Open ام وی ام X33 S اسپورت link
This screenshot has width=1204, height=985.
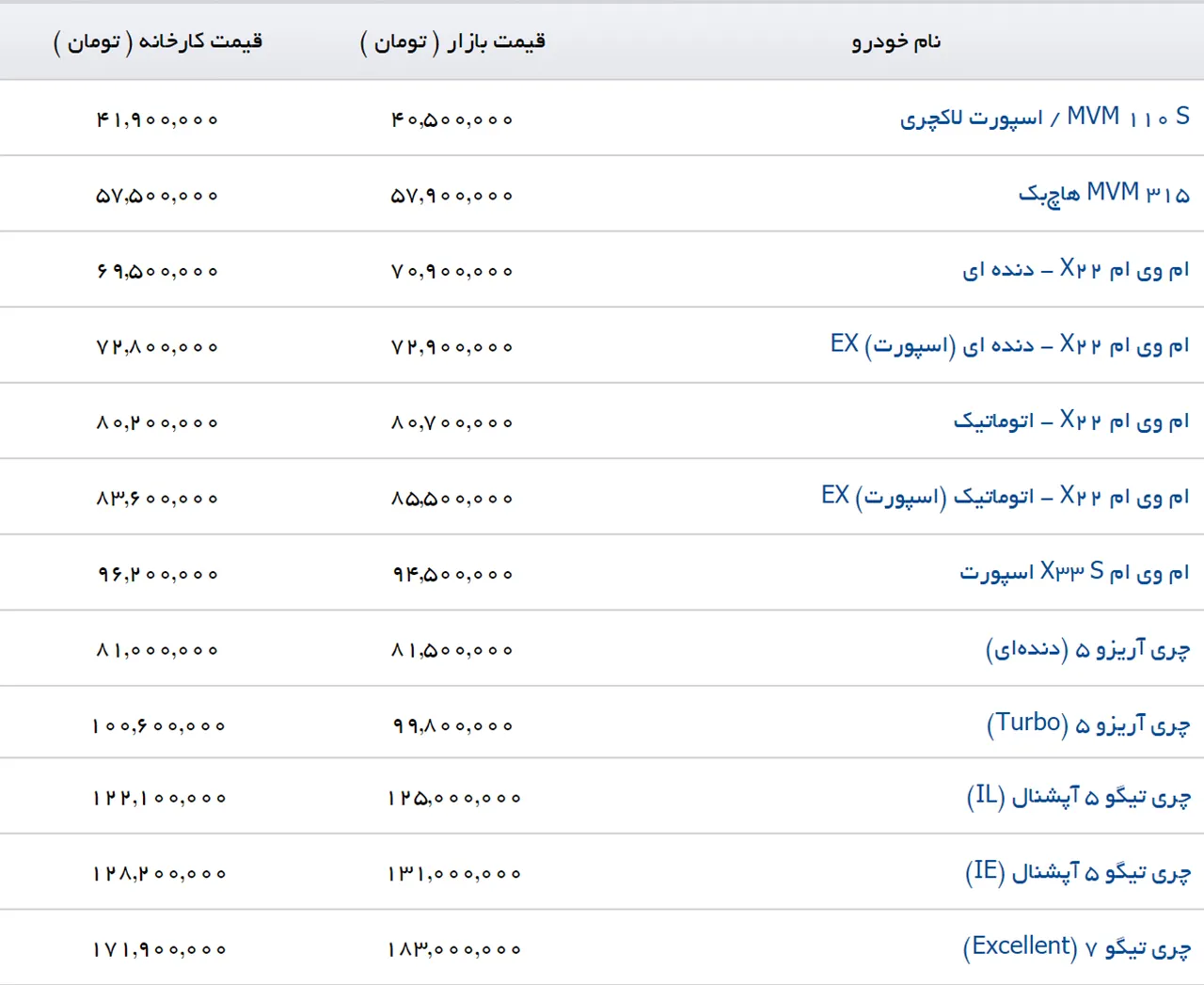point(1075,572)
